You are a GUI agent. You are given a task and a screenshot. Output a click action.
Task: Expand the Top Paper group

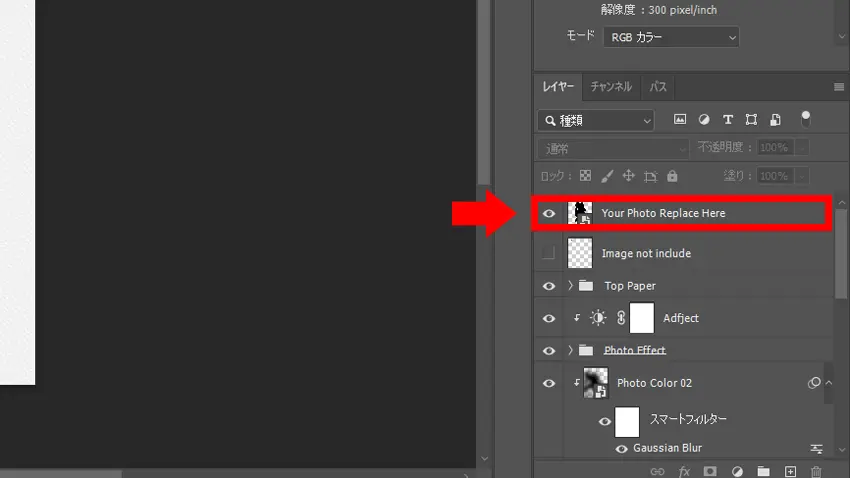571,286
